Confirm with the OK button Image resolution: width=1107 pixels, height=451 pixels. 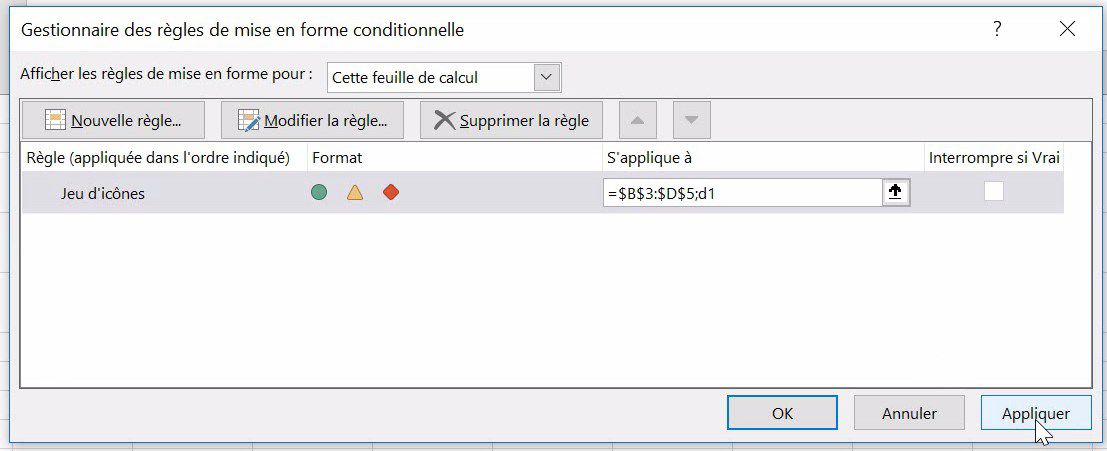[x=782, y=413]
